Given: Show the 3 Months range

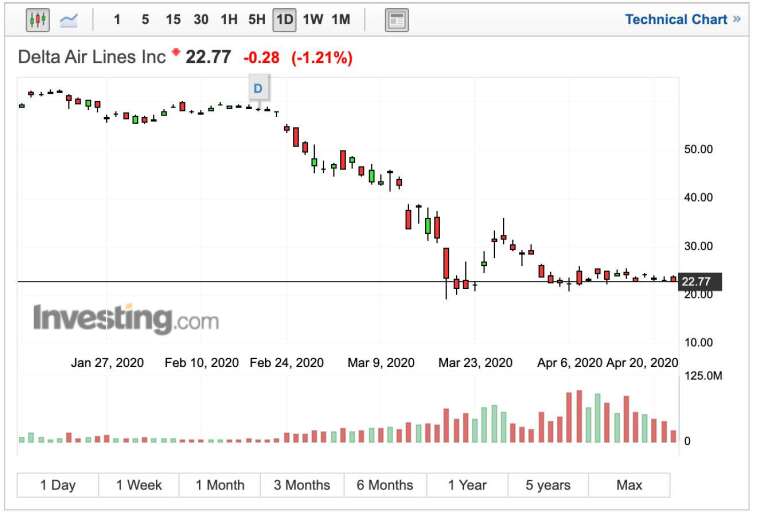Looking at the screenshot, I should (x=302, y=485).
